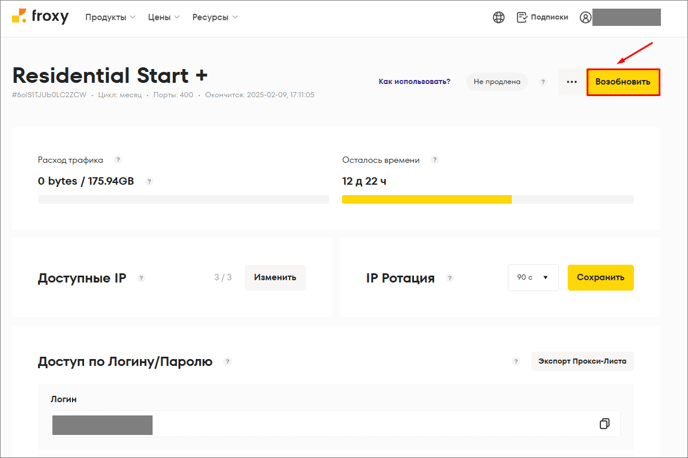Click the Residential Start + heading
The width and height of the screenshot is (688, 458).
[110, 75]
